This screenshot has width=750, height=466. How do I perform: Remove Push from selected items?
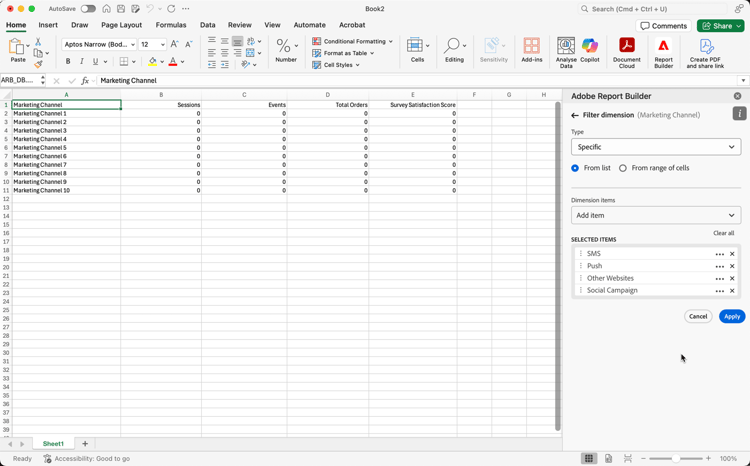[x=732, y=266]
